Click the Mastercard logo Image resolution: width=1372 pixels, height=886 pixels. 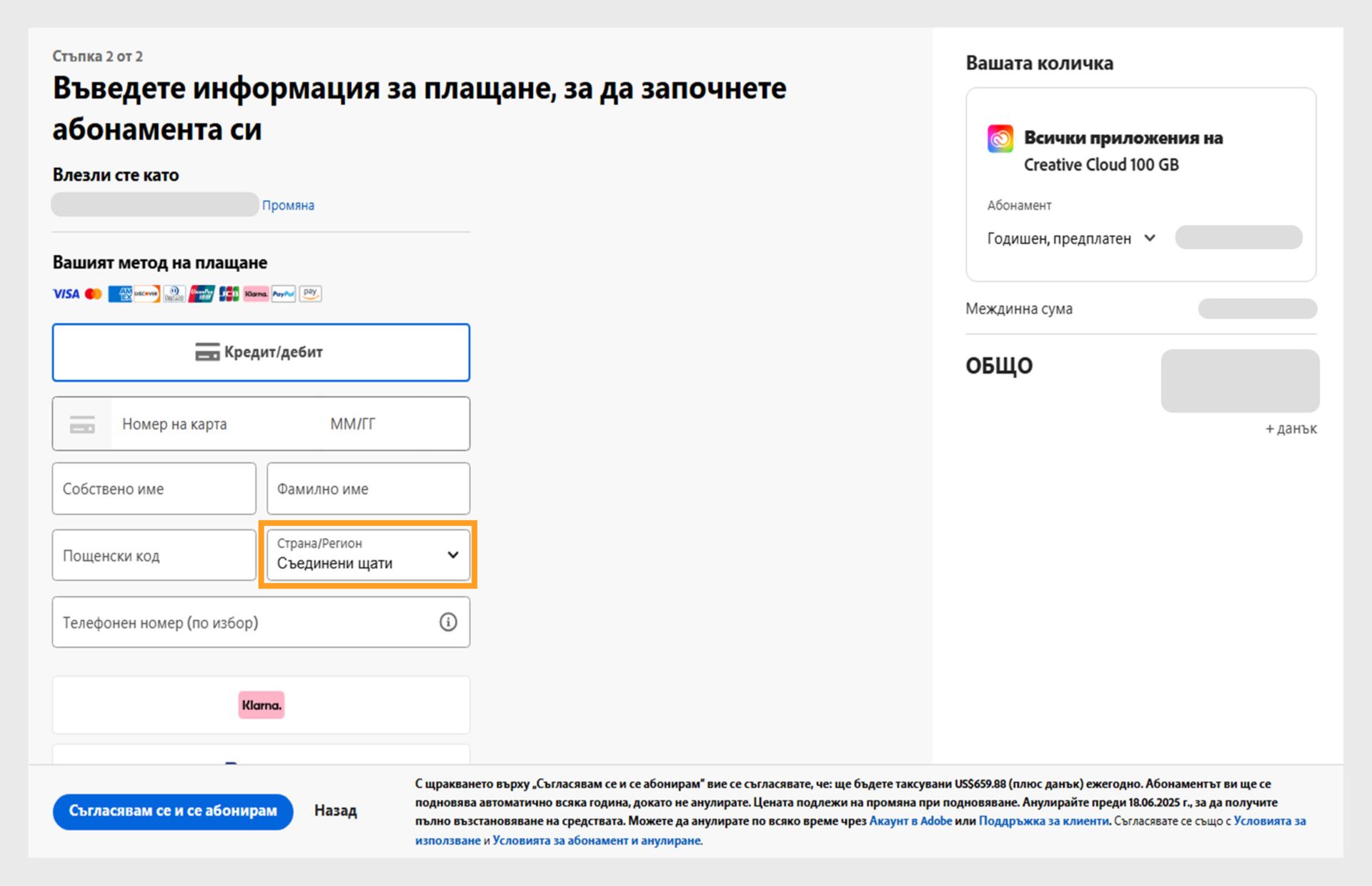coord(93,294)
